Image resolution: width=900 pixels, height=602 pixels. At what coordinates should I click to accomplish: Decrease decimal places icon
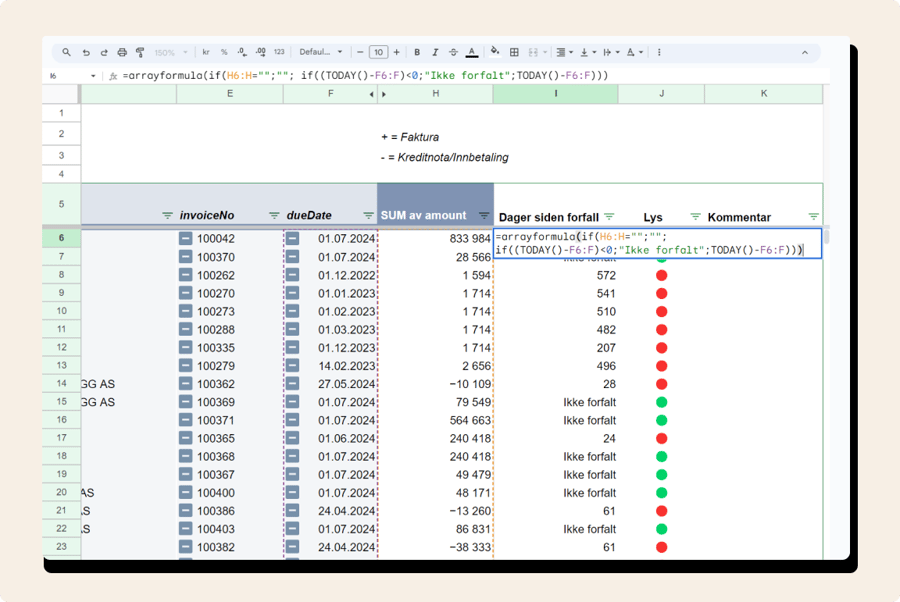[x=242, y=52]
